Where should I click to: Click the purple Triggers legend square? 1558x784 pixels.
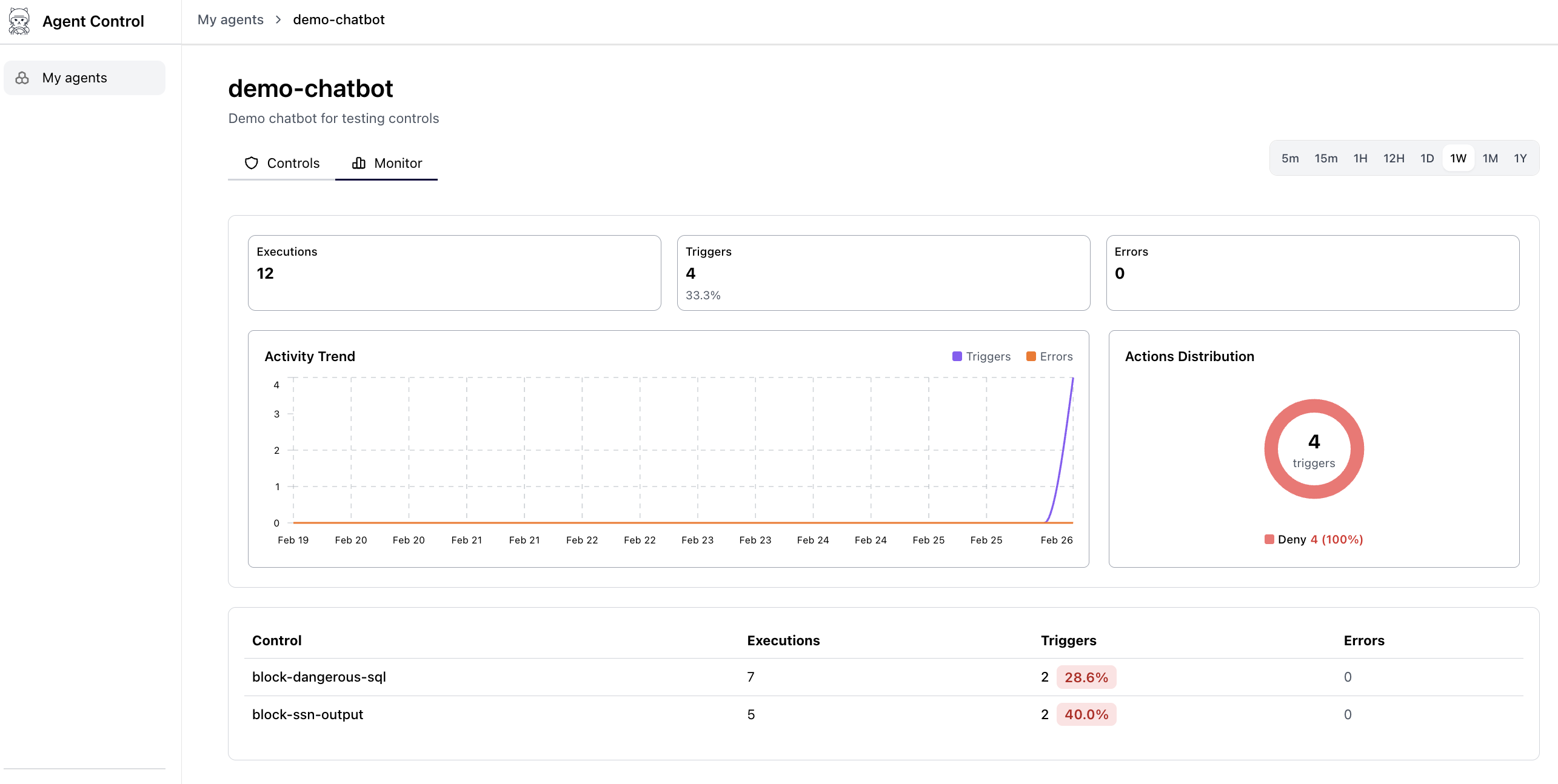coord(957,356)
